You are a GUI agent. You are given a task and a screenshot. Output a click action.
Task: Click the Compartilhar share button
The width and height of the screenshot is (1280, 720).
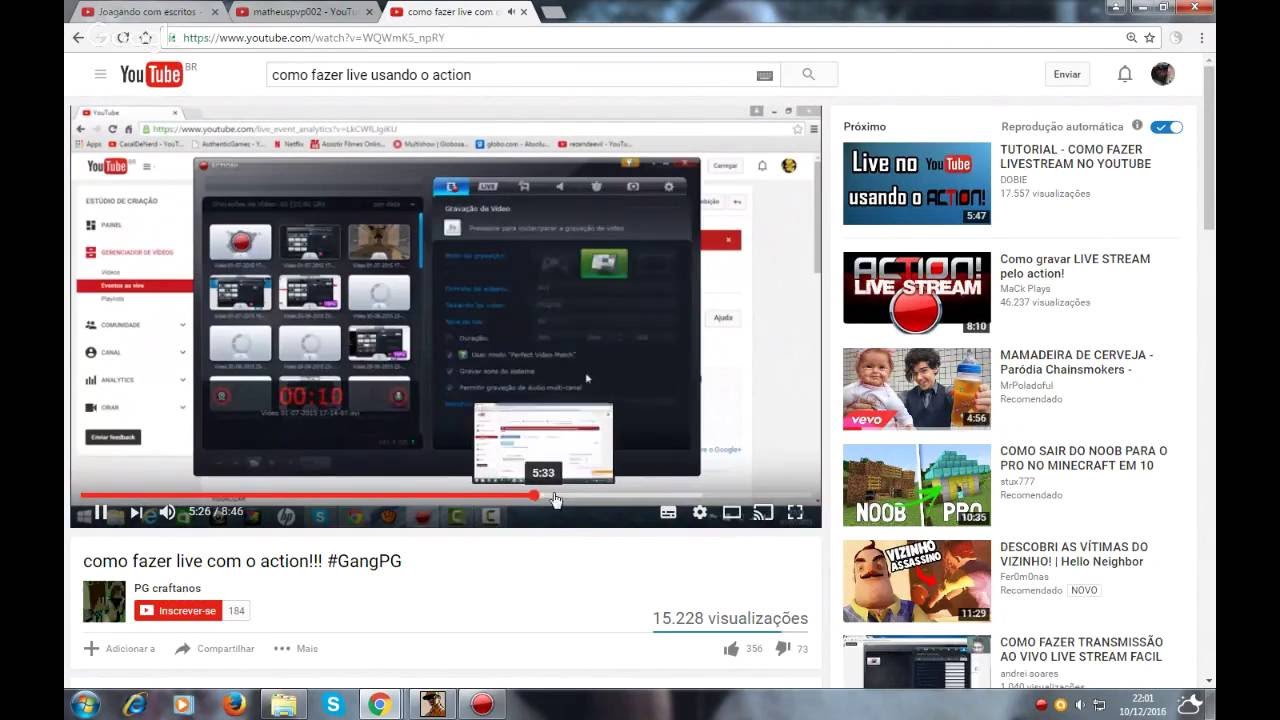click(215, 649)
